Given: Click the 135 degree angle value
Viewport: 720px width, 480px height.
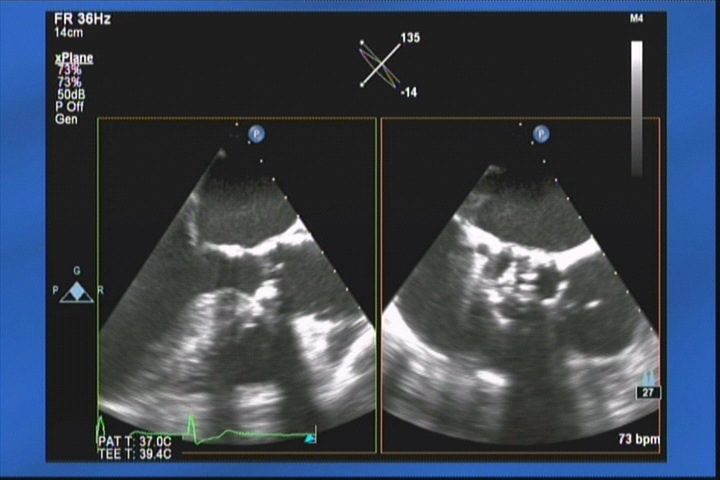Looking at the screenshot, I should click(410, 38).
